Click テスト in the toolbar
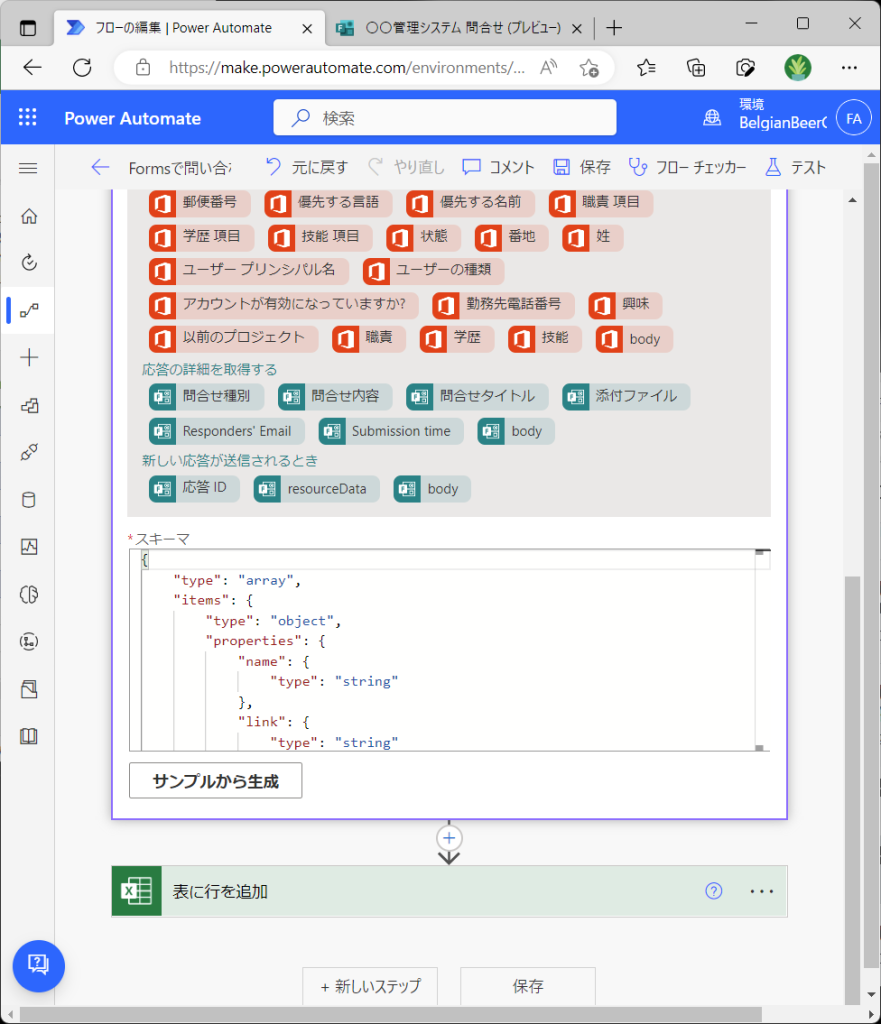 coord(795,167)
